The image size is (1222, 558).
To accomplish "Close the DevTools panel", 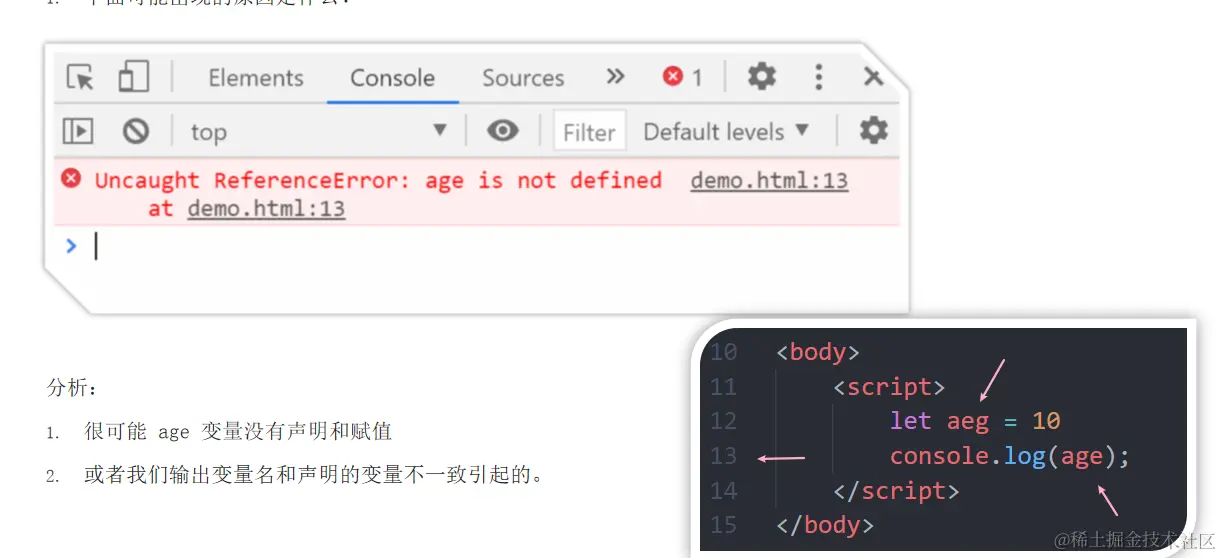I will pyautogui.click(x=873, y=77).
